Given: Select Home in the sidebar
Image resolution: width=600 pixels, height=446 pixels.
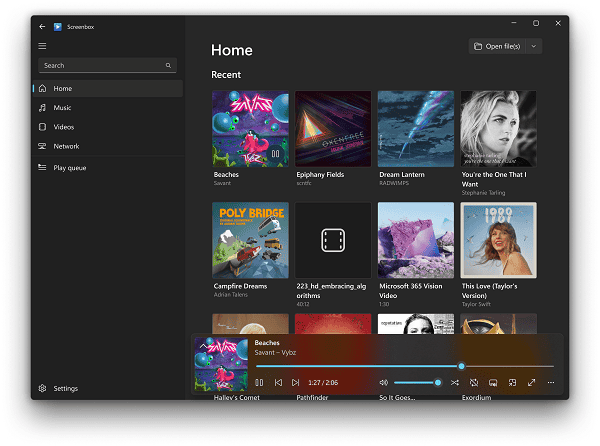Looking at the screenshot, I should (108, 88).
